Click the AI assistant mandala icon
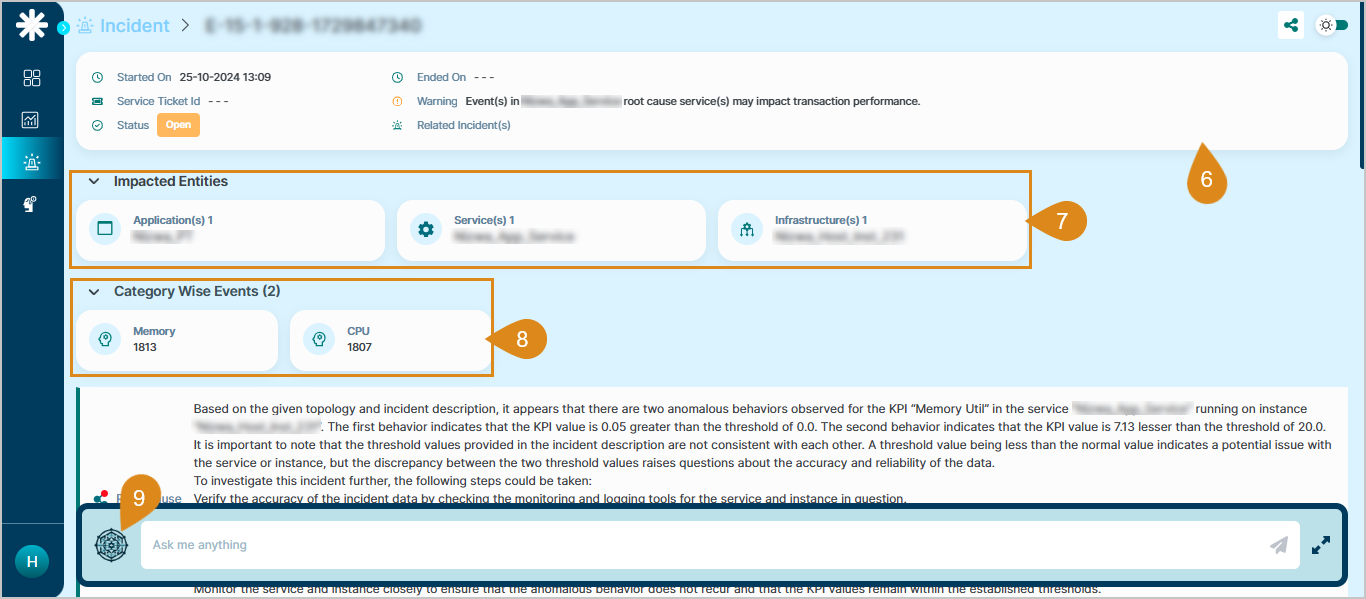This screenshot has height=599, width=1366. click(111, 545)
